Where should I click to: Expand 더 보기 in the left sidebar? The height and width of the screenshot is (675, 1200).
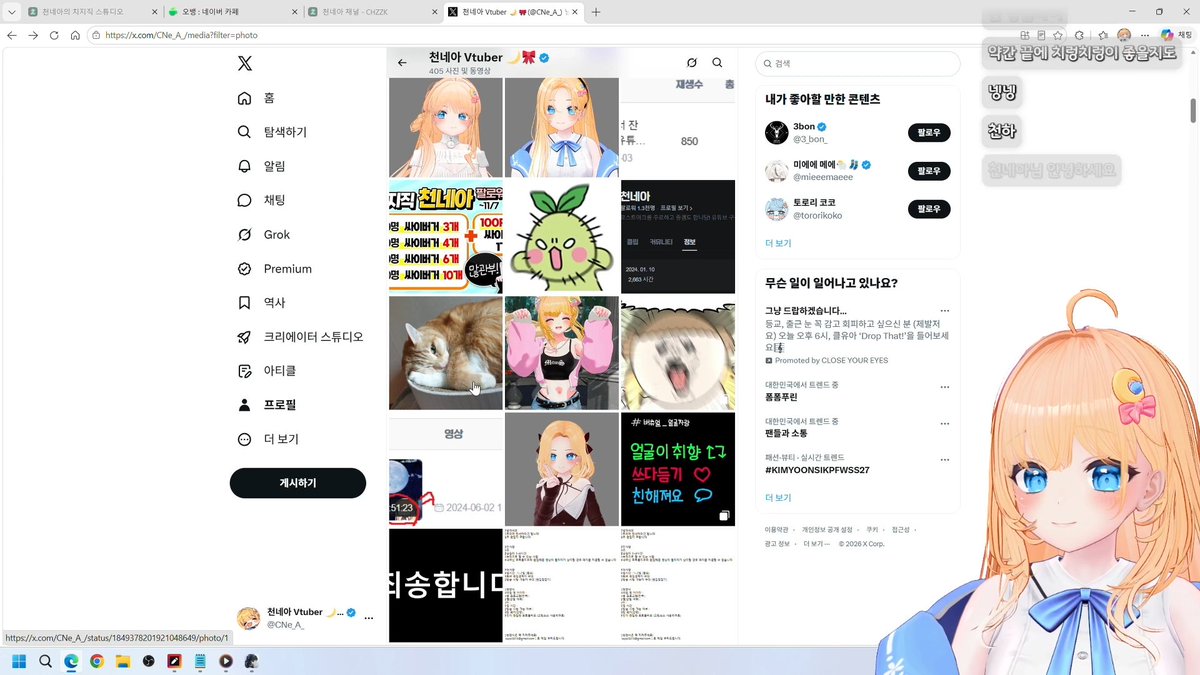tap(268, 439)
